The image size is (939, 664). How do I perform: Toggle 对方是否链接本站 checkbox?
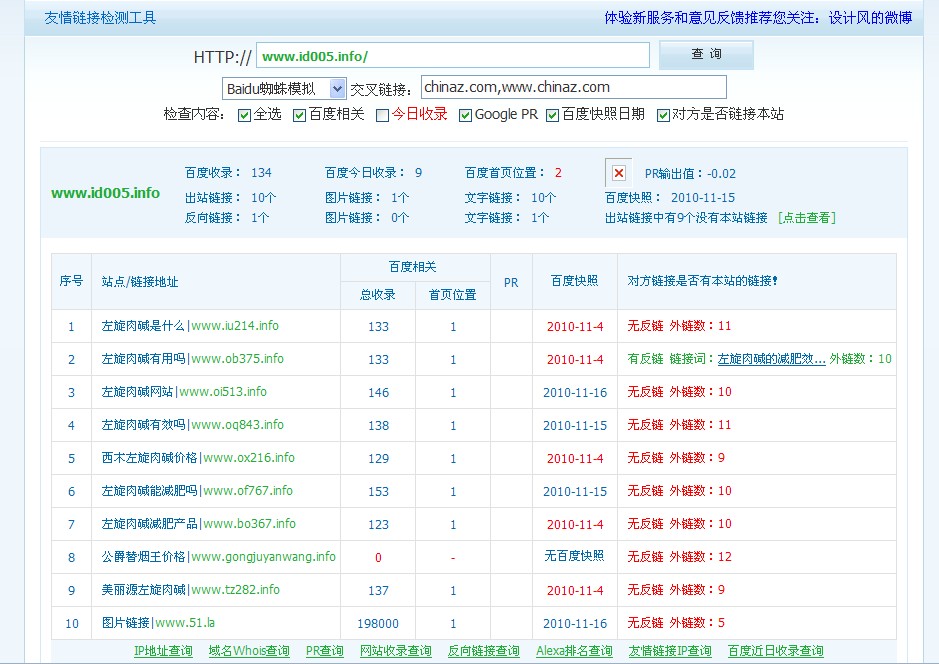[x=663, y=115]
